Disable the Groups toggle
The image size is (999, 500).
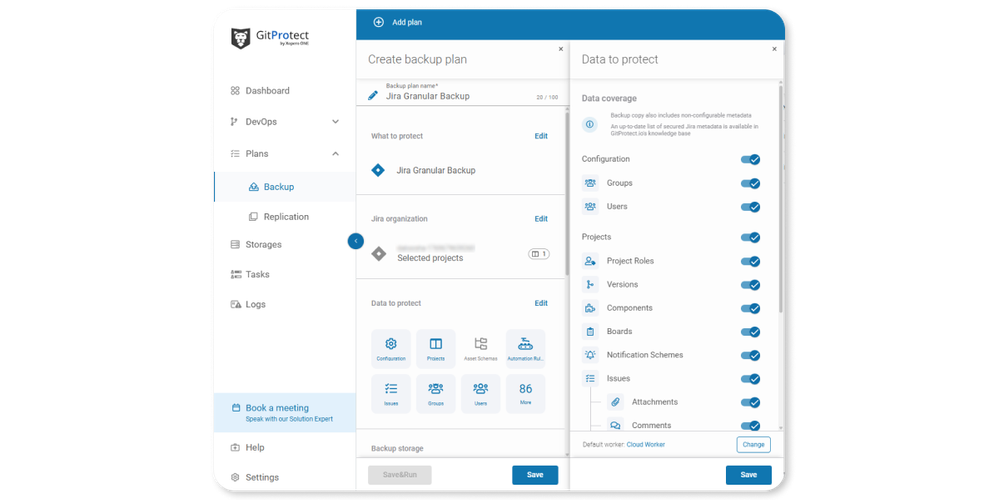click(751, 183)
